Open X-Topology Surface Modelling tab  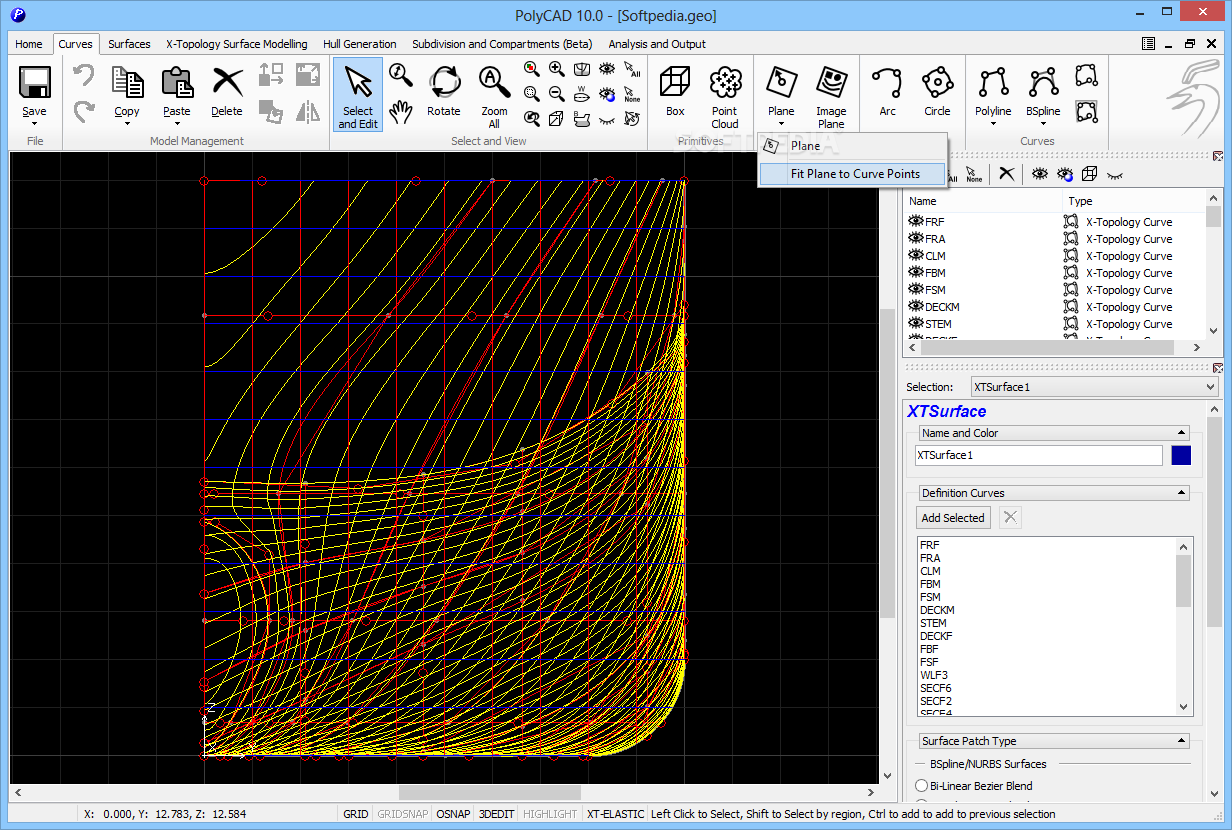(x=237, y=44)
